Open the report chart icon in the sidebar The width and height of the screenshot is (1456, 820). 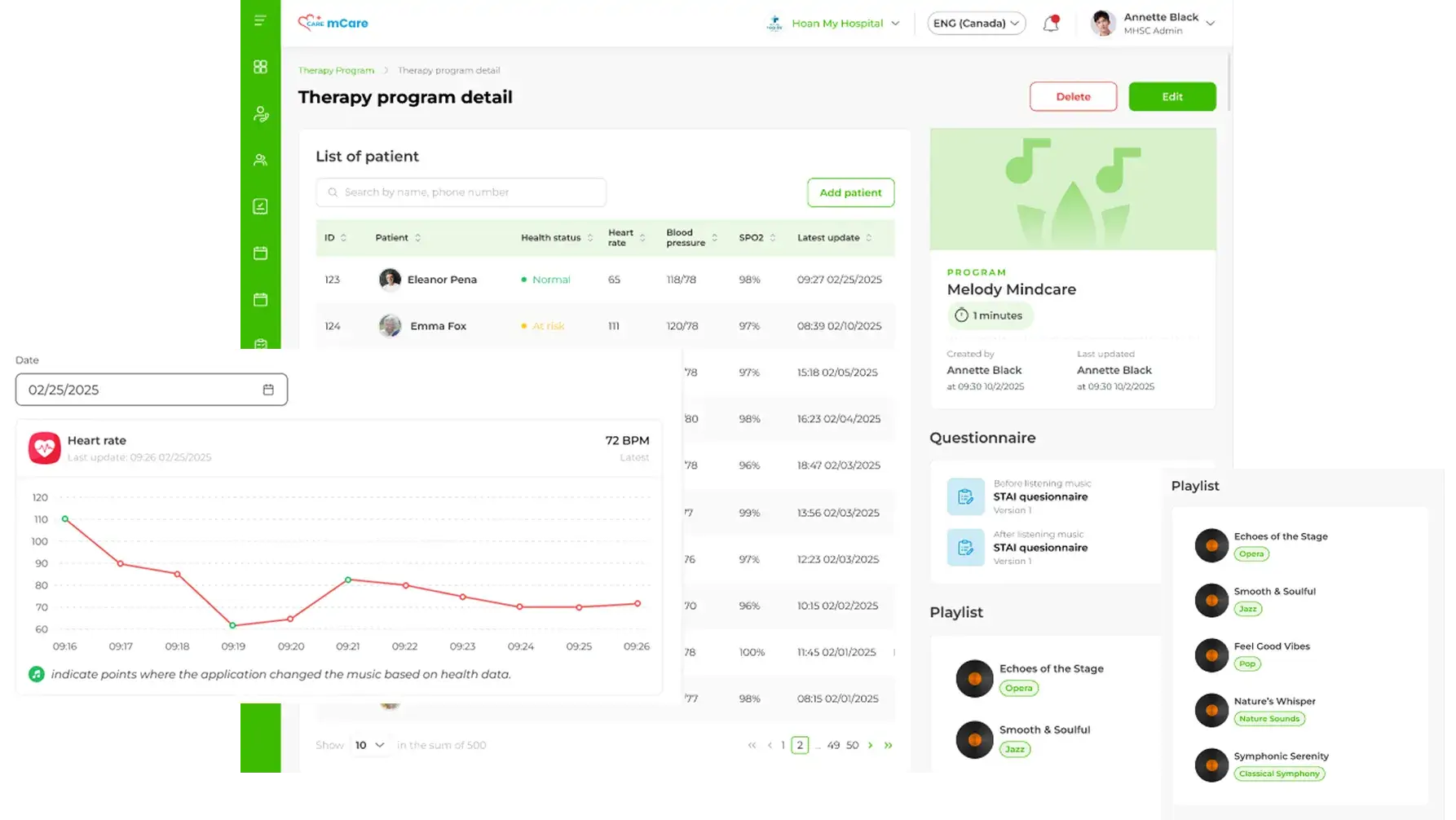pyautogui.click(x=260, y=206)
